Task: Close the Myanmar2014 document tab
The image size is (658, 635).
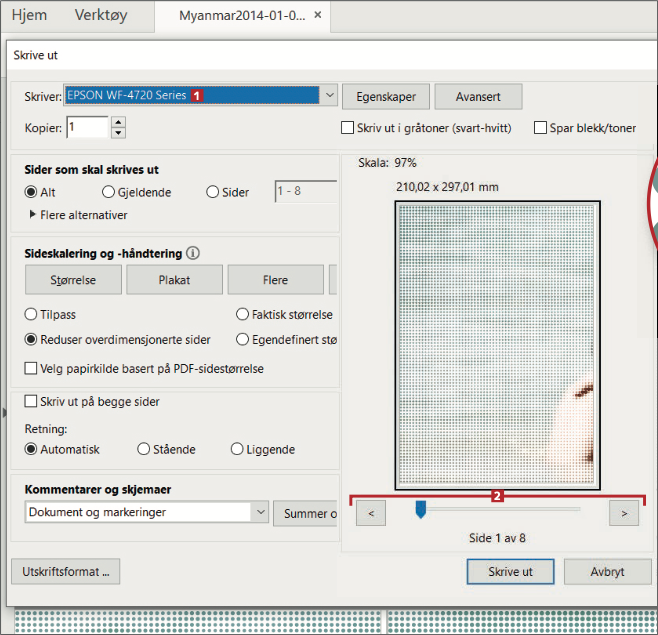Action: pyautogui.click(x=318, y=16)
